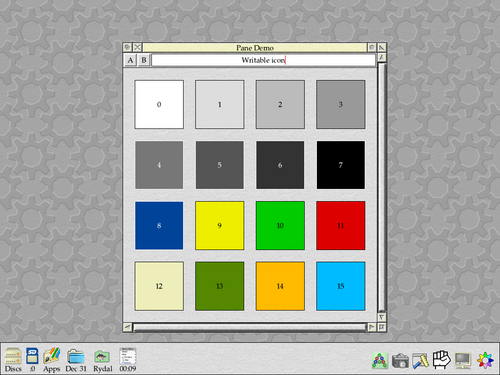Screen dimensions: 500x375
Task: Select the red colour swatch 11
Action: (341, 225)
